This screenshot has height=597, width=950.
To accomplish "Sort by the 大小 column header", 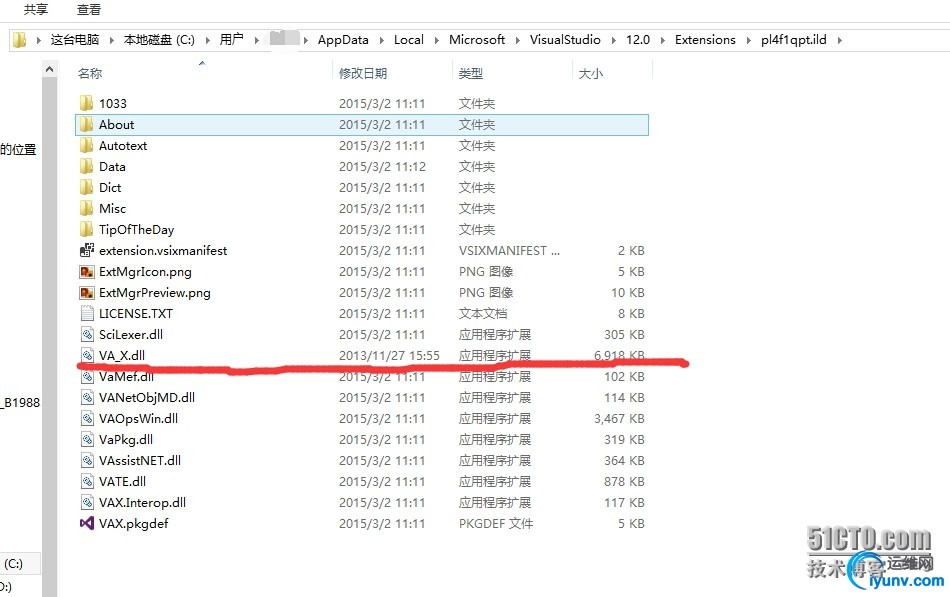I will click(x=591, y=73).
